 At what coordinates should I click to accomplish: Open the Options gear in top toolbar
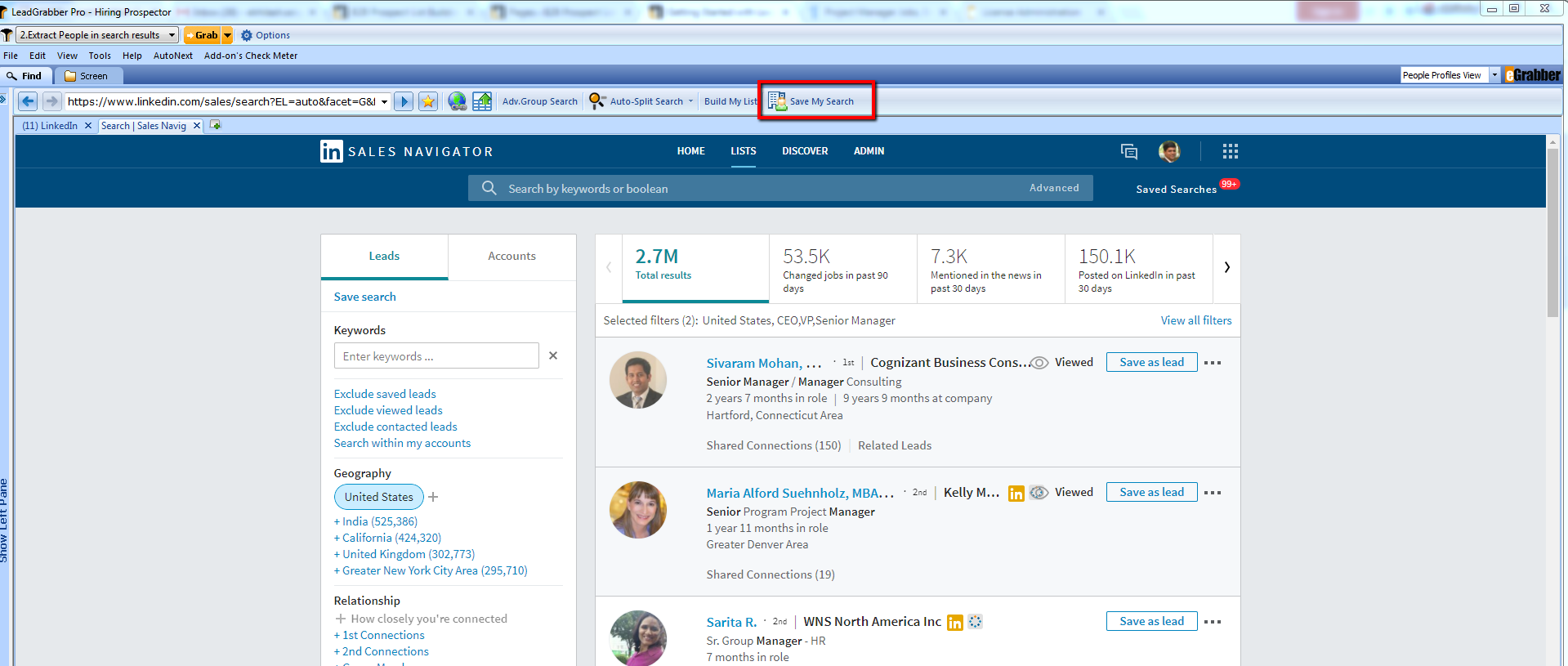coord(266,35)
